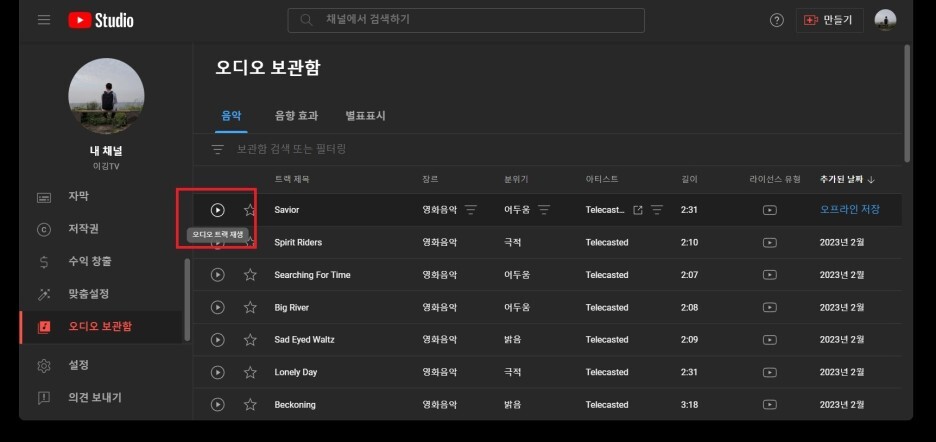The image size is (936, 442).
Task: Click the channel profile picture in the sidebar
Action: (x=106, y=96)
